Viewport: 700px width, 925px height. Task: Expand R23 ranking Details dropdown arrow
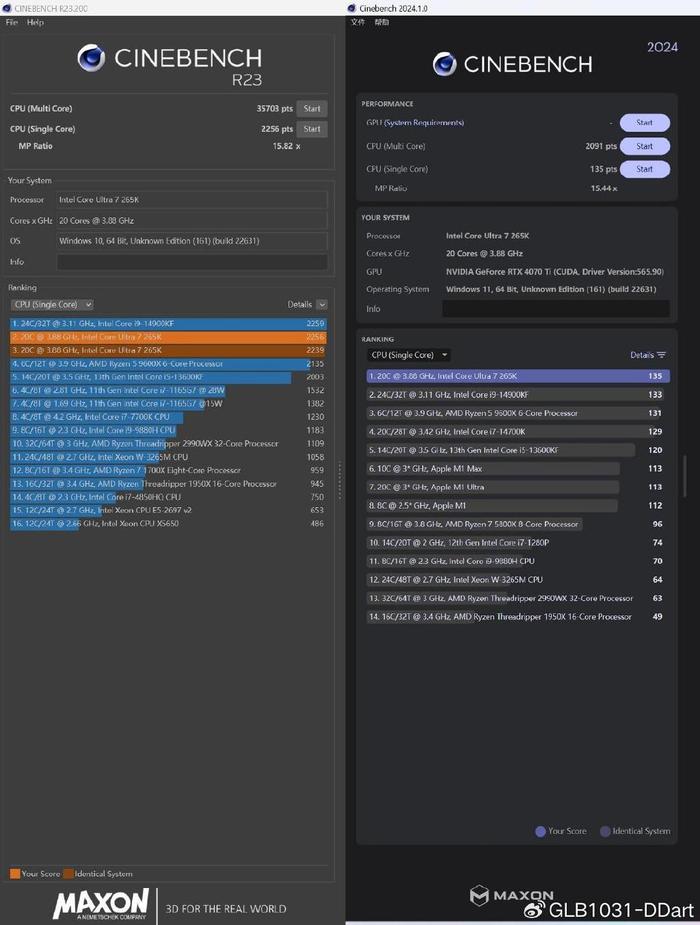(322, 304)
